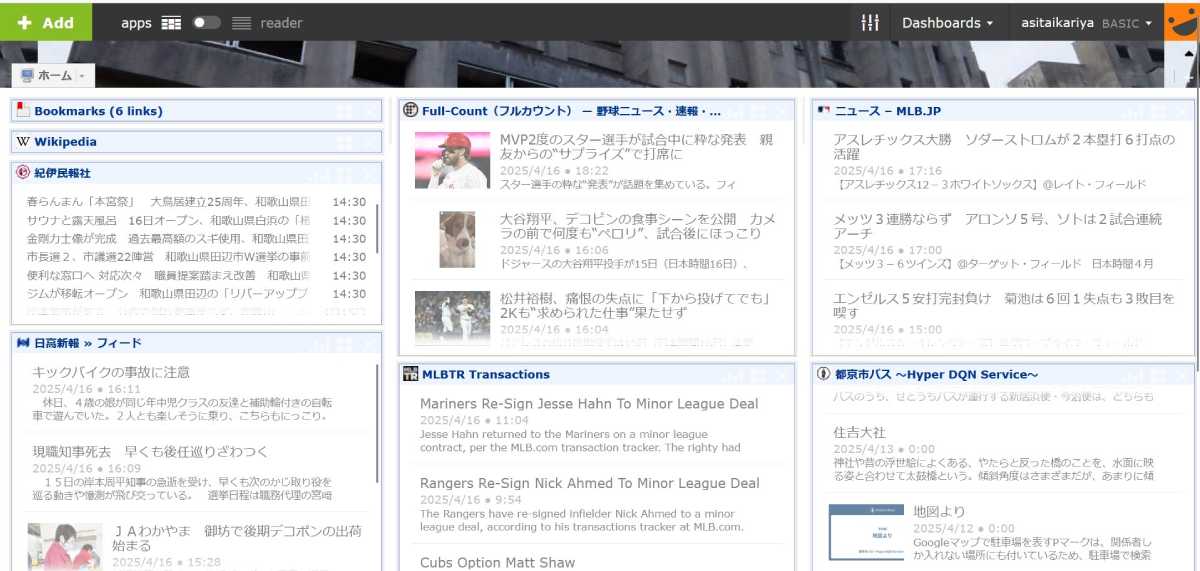The width and height of the screenshot is (1200, 571).
Task: Open the dashboard settings sliders icon
Action: [x=869, y=22]
